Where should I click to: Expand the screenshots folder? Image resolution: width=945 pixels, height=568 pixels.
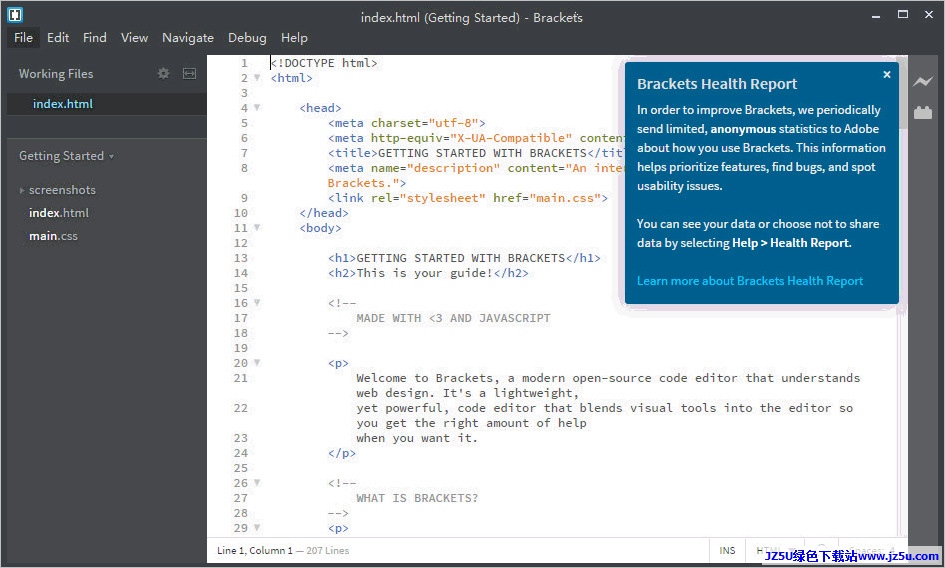click(x=22, y=190)
